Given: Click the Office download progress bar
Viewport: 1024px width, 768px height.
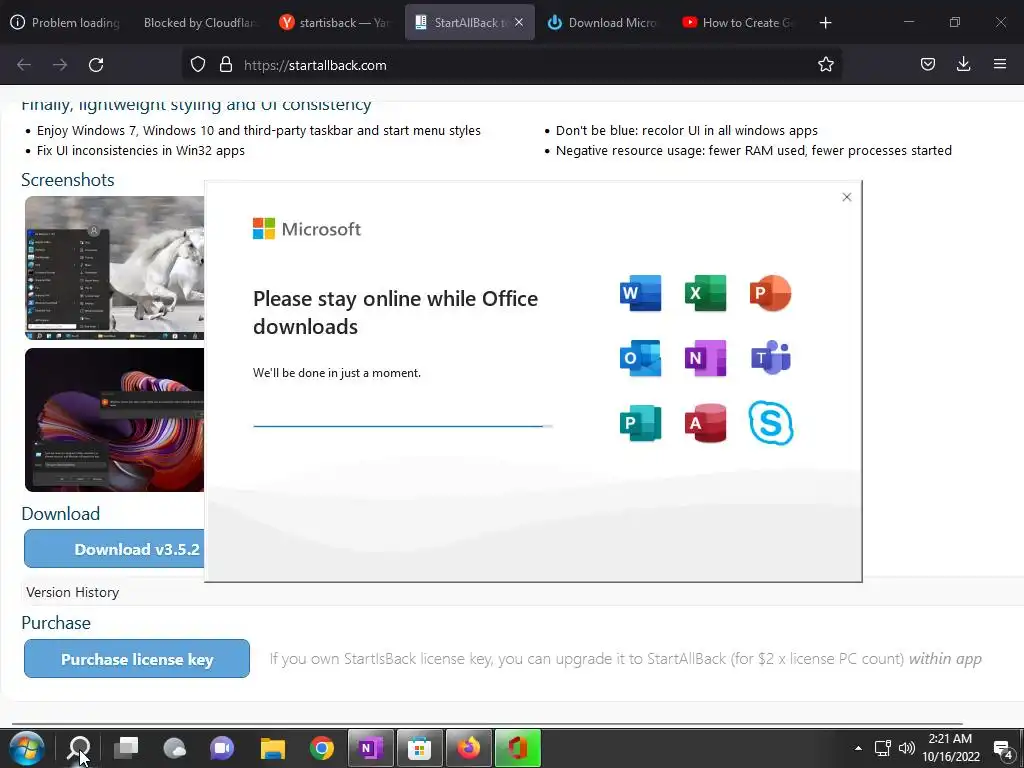Looking at the screenshot, I should tap(402, 426).
